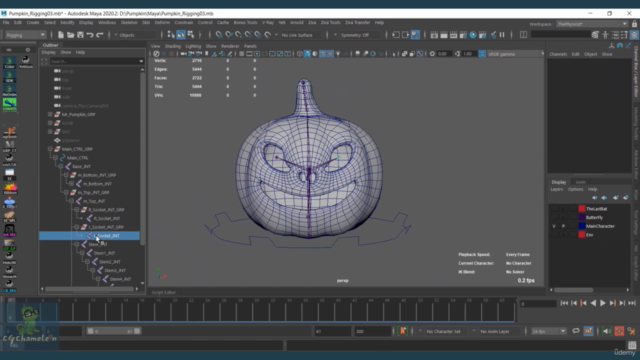Toggle visibility box of Butterfly layer
Viewport: 640px width, 360px height.
coord(554,218)
